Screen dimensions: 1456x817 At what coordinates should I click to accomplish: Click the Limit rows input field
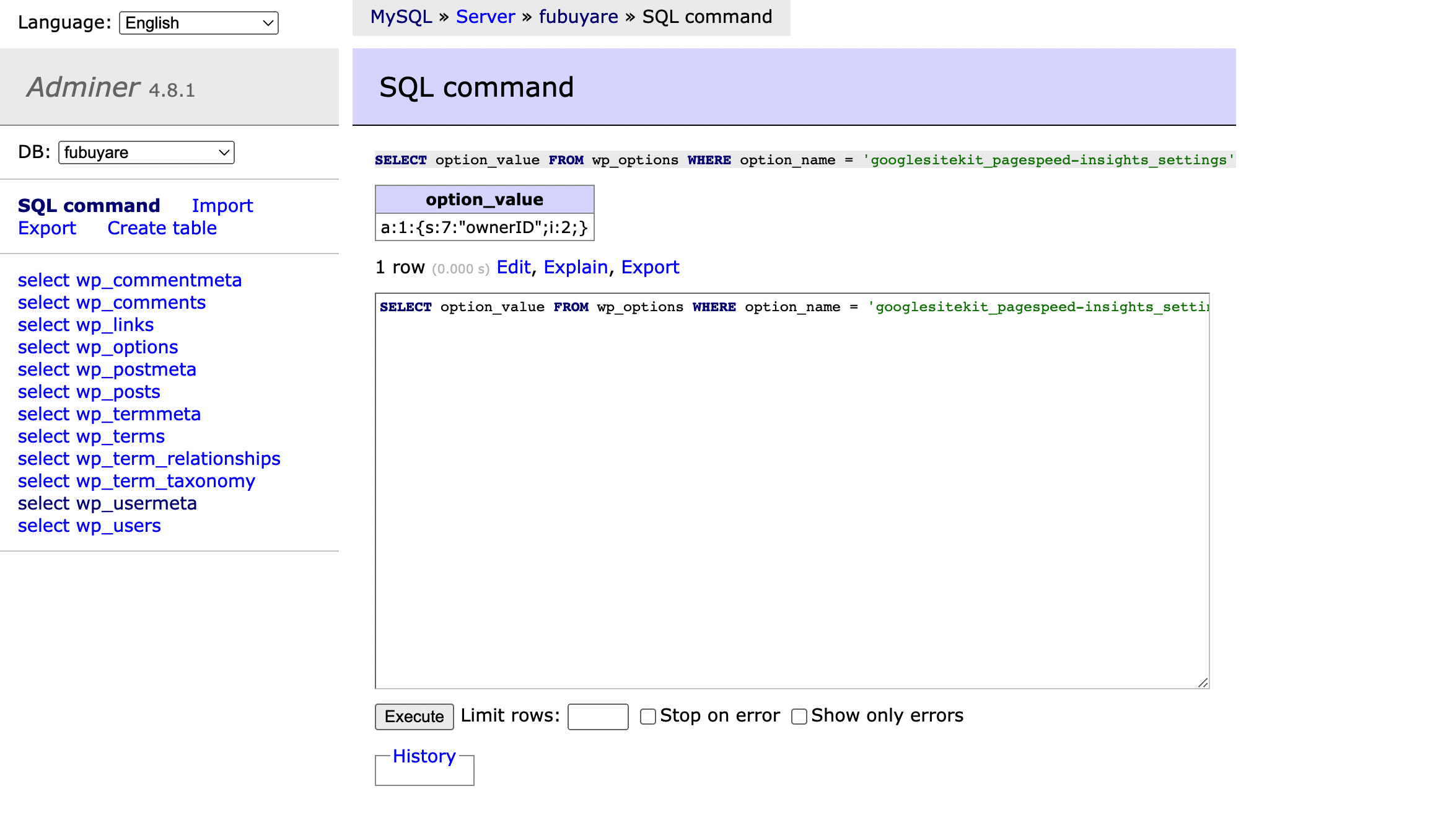(x=597, y=717)
